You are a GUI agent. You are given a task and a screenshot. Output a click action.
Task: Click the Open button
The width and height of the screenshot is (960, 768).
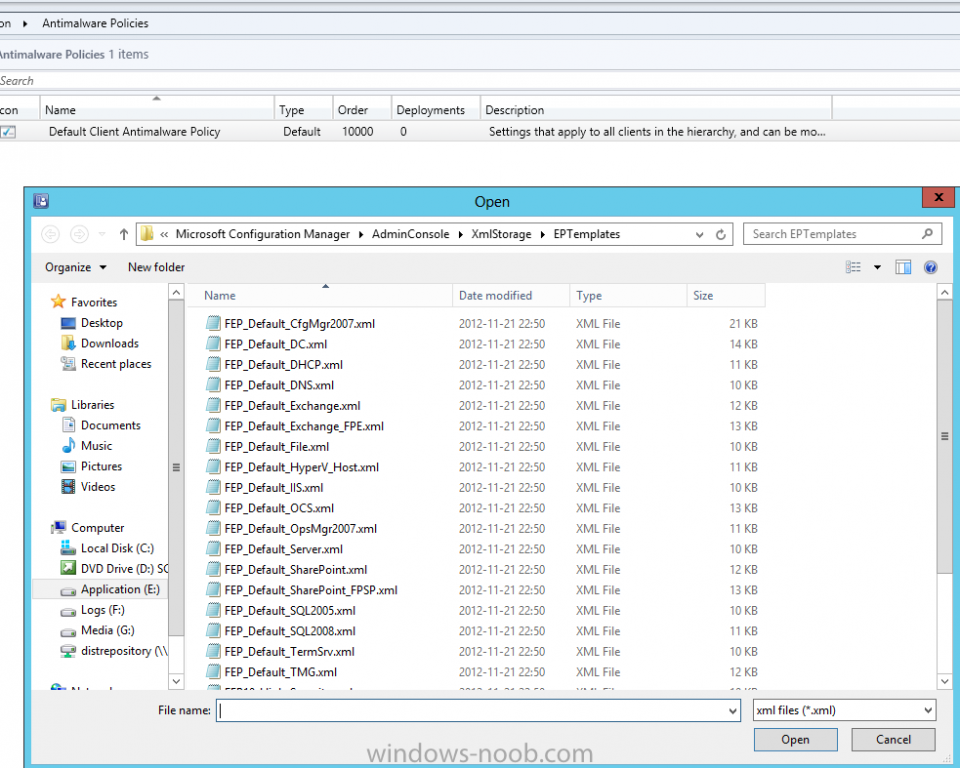pyautogui.click(x=795, y=739)
